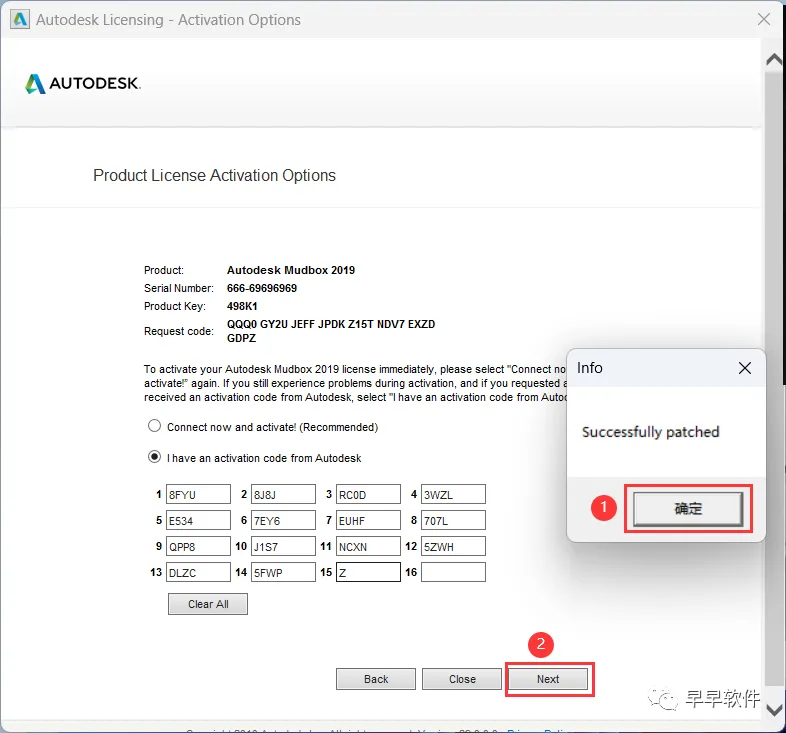Viewport: 786px width, 733px height.
Task: Click activation code field 13 containing DLZC
Action: tap(198, 573)
